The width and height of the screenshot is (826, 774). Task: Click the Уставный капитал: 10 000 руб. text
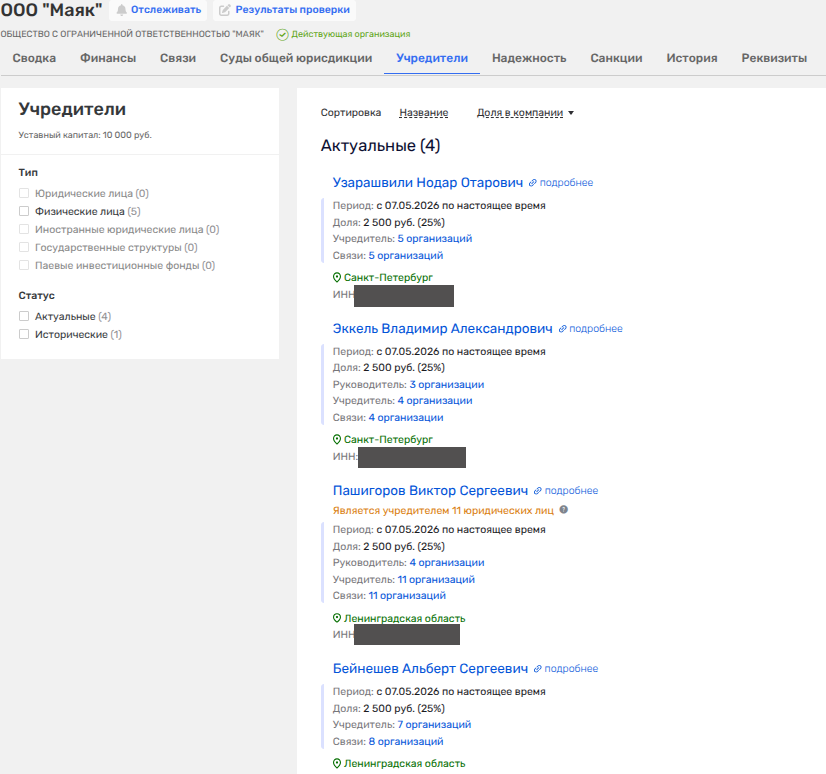tap(85, 135)
